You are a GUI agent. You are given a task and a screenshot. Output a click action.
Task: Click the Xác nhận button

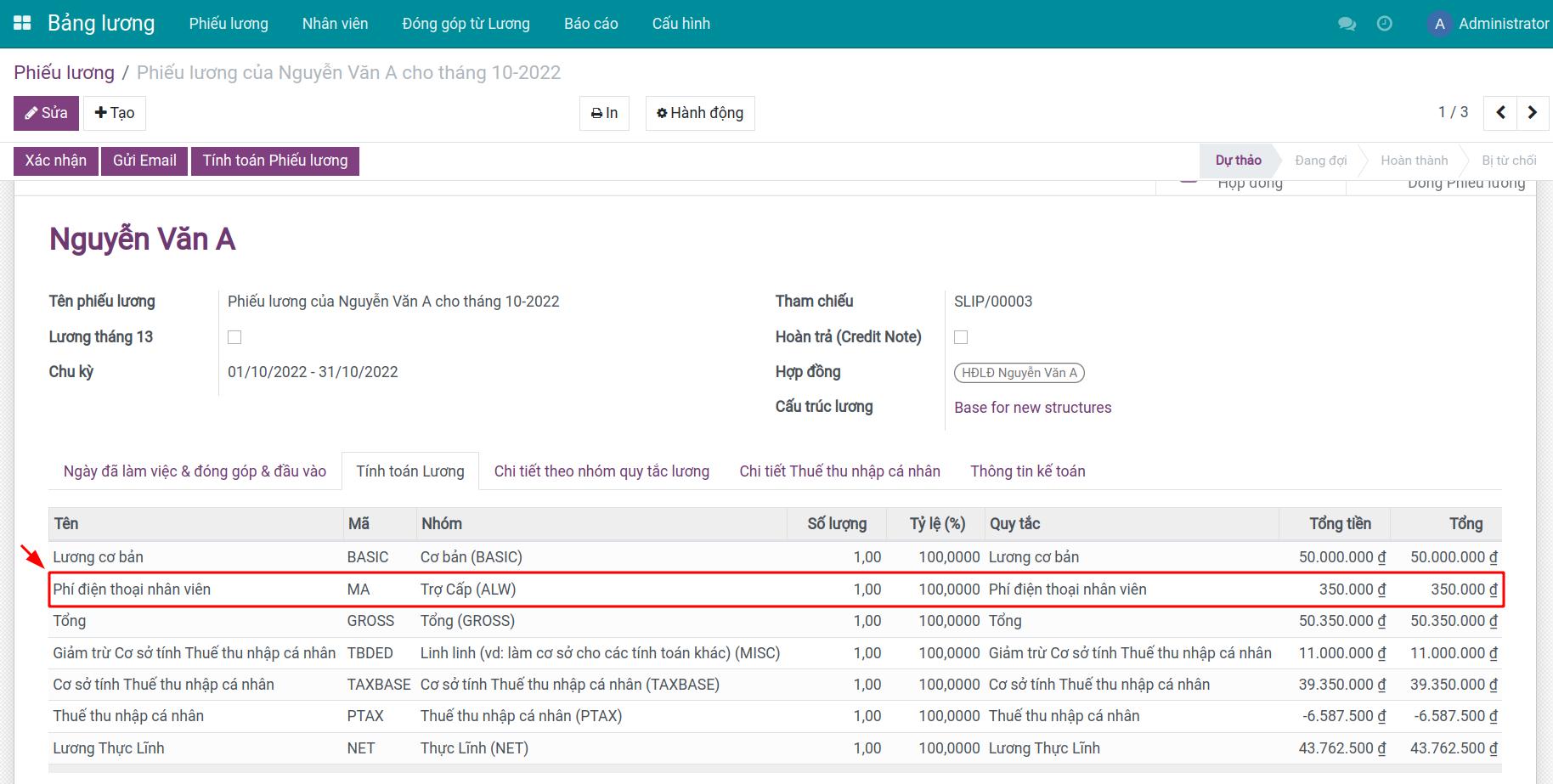point(56,161)
